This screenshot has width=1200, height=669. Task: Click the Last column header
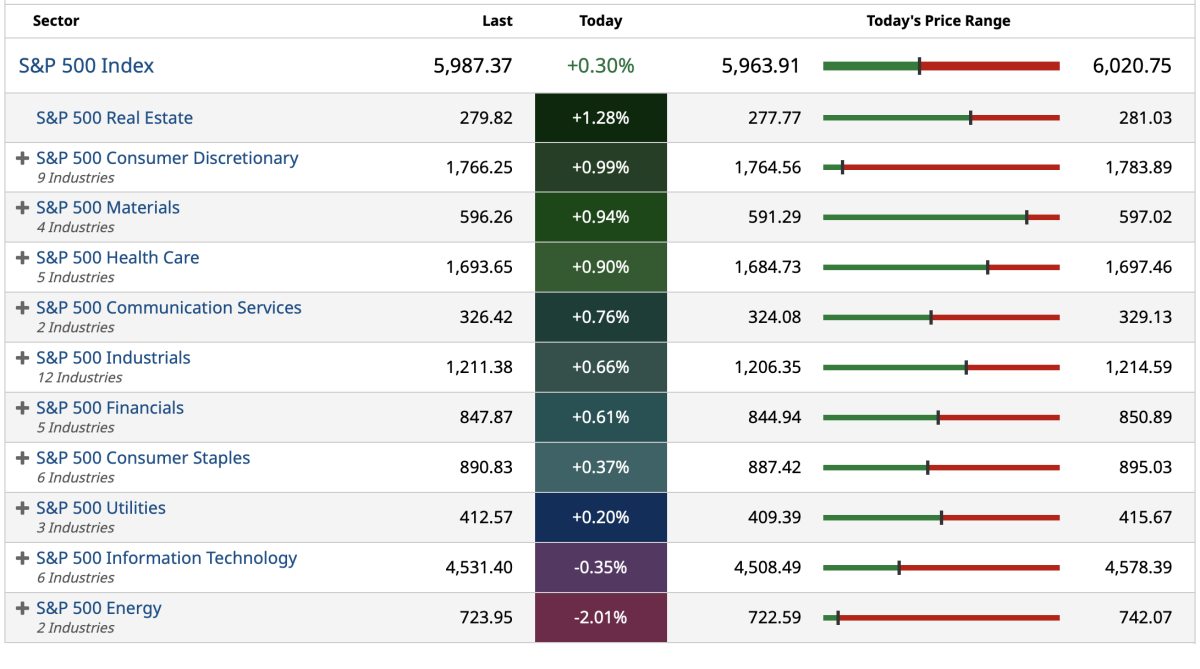click(497, 21)
